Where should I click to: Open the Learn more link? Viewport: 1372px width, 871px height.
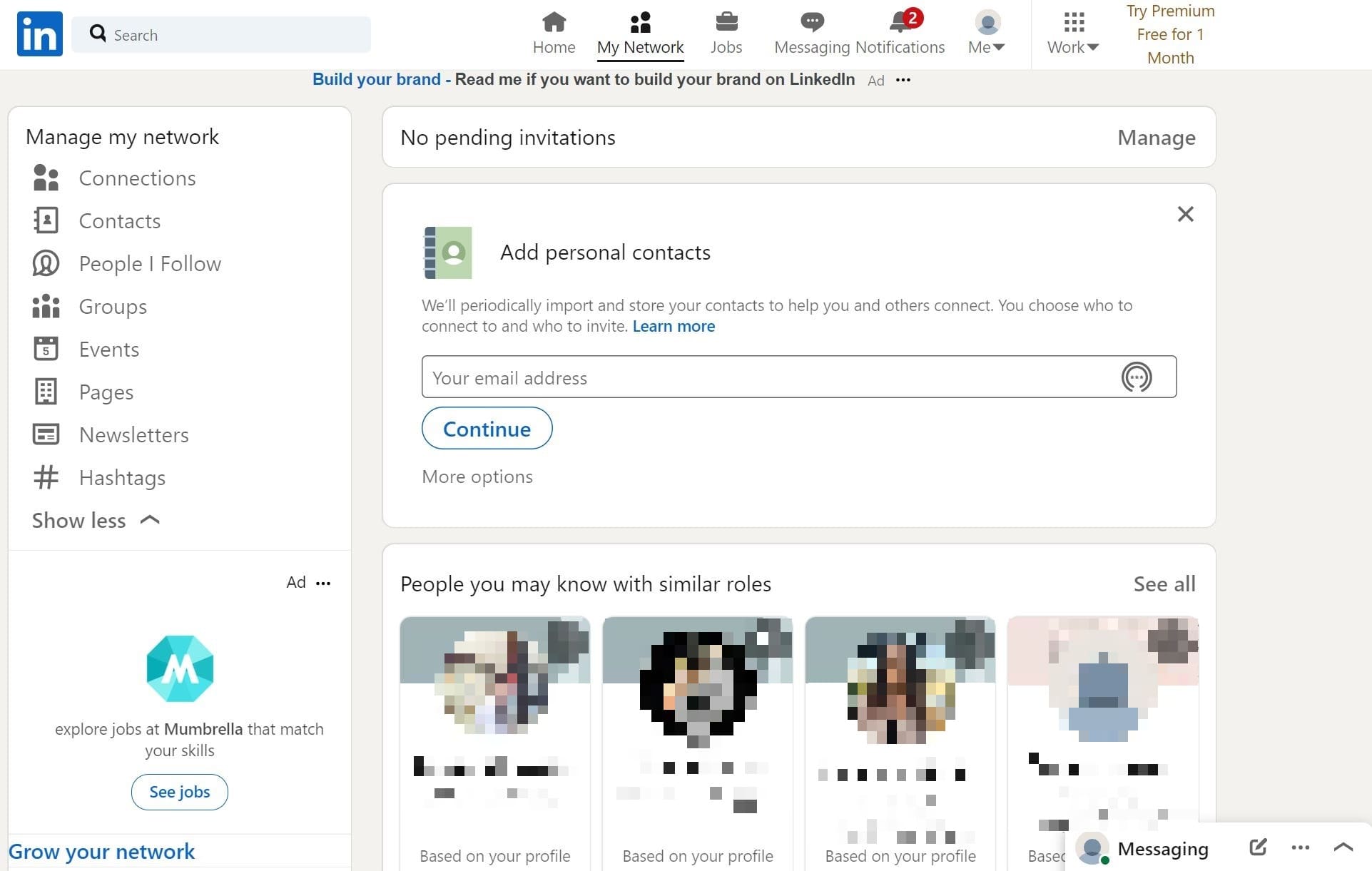[673, 326]
